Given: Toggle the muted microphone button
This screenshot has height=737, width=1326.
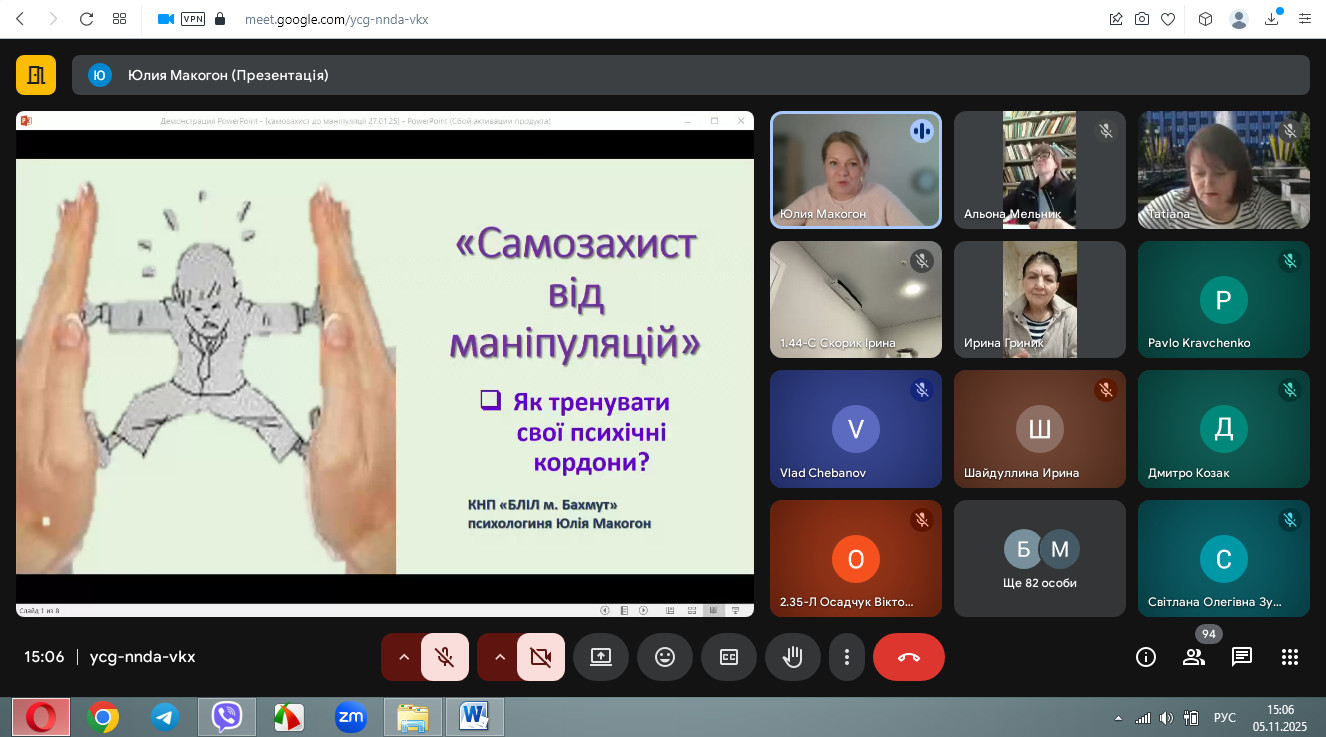Looking at the screenshot, I should tap(445, 657).
